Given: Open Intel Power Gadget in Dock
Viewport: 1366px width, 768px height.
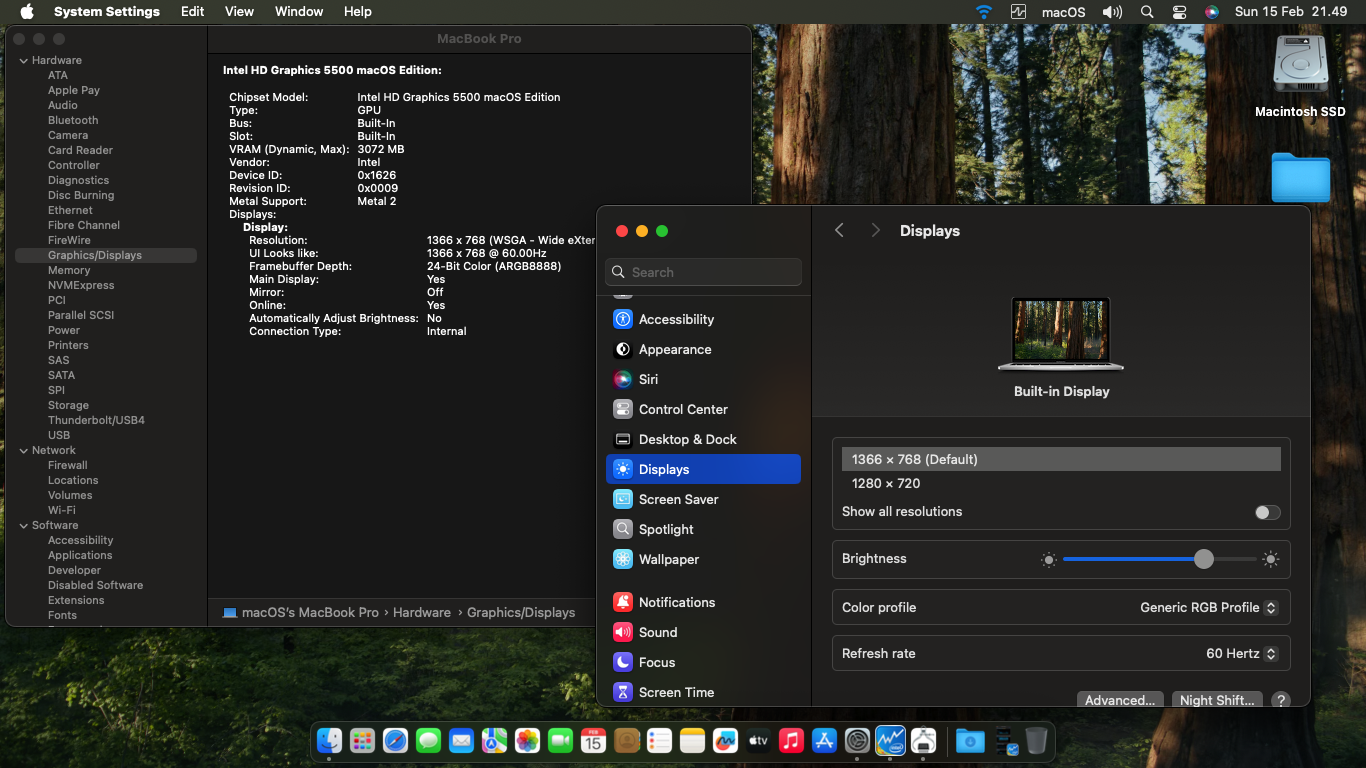Looking at the screenshot, I should [x=890, y=741].
